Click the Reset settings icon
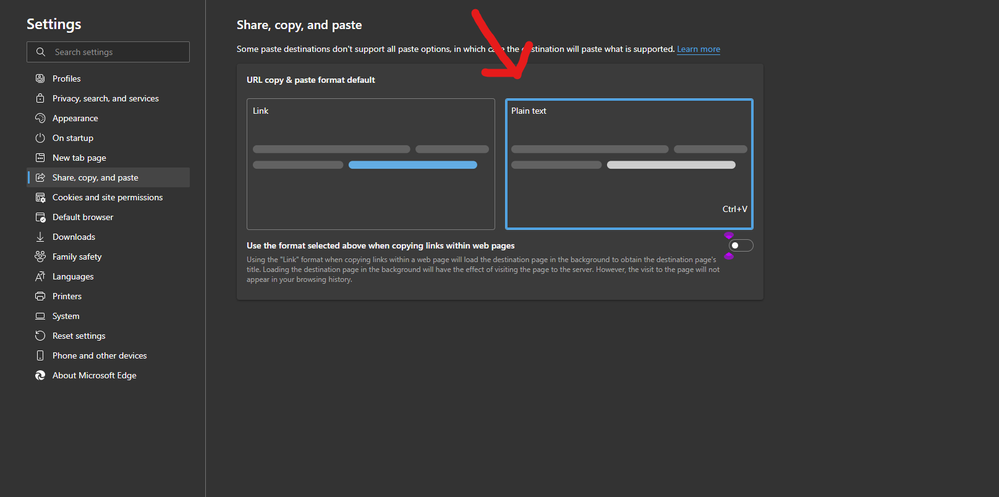 click(x=40, y=336)
